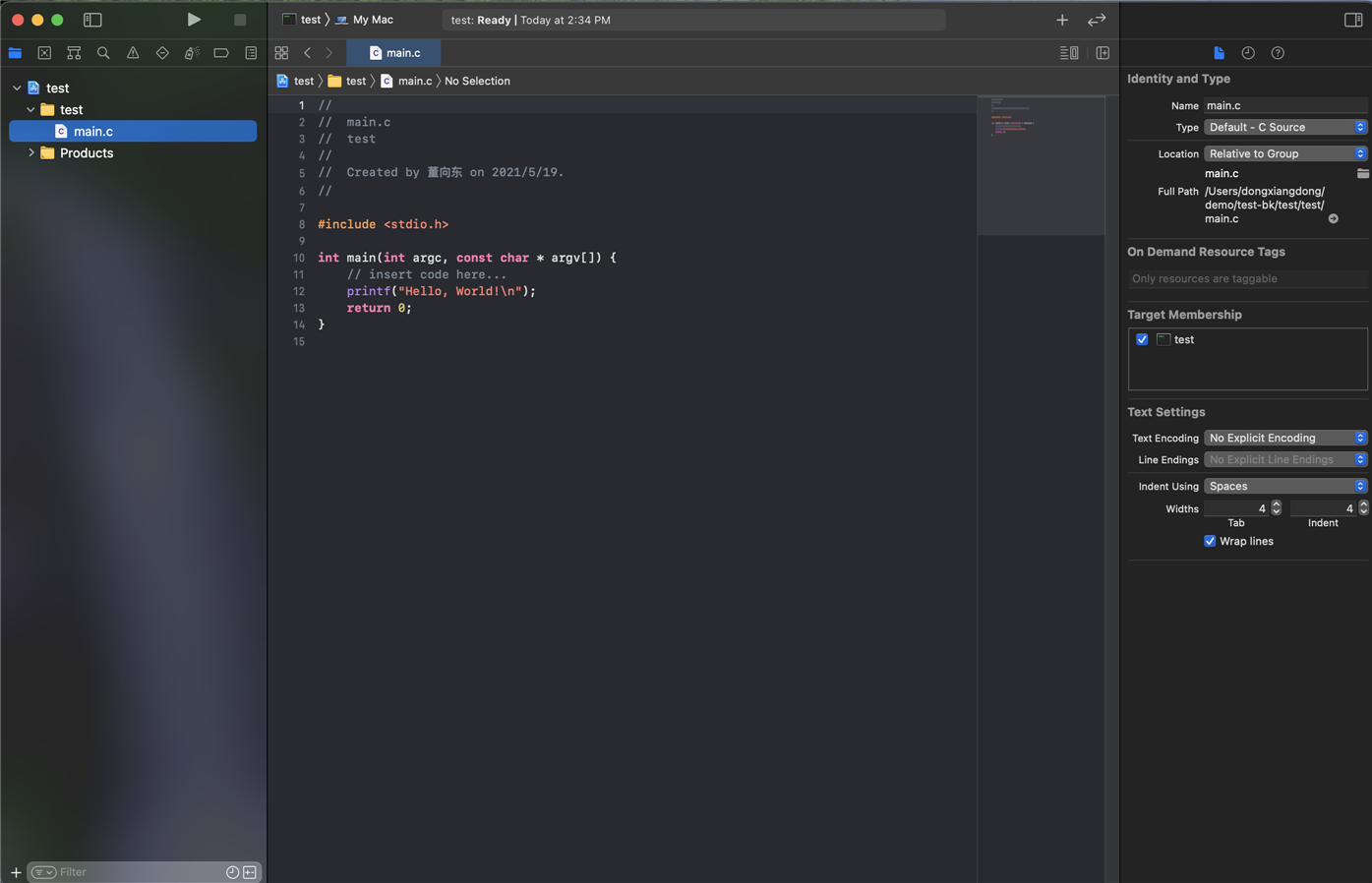Screen dimensions: 1372x883
Task: Stop the running scheme
Action: (240, 20)
